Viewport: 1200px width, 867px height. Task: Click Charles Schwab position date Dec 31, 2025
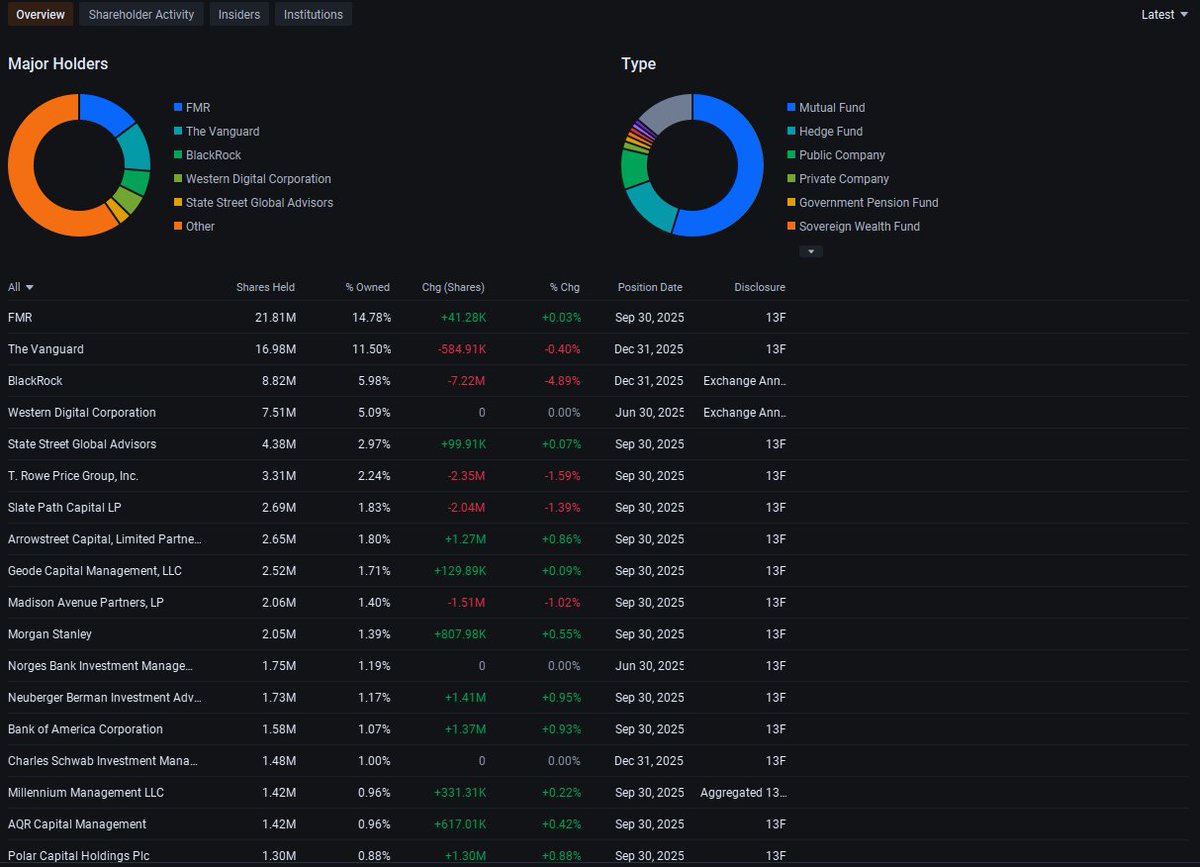click(x=649, y=761)
